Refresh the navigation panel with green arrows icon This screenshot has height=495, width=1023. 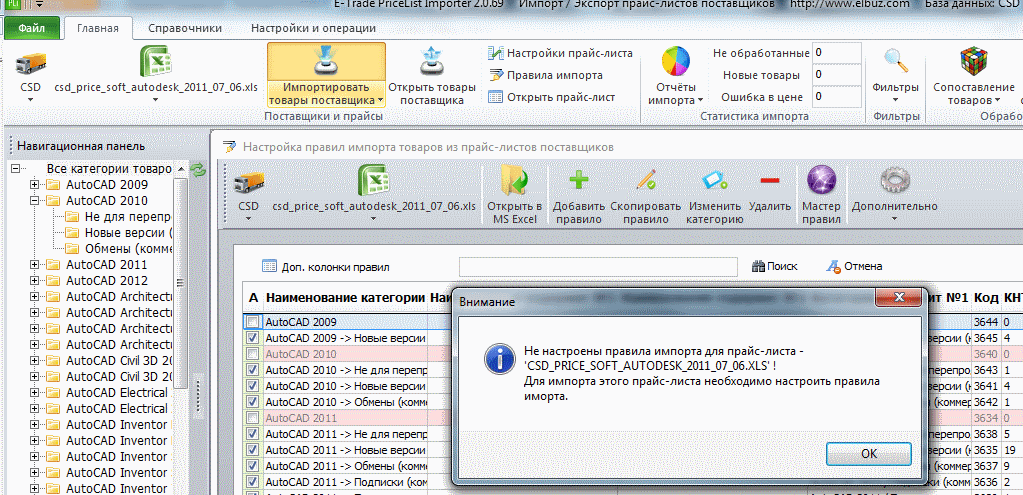coord(198,170)
